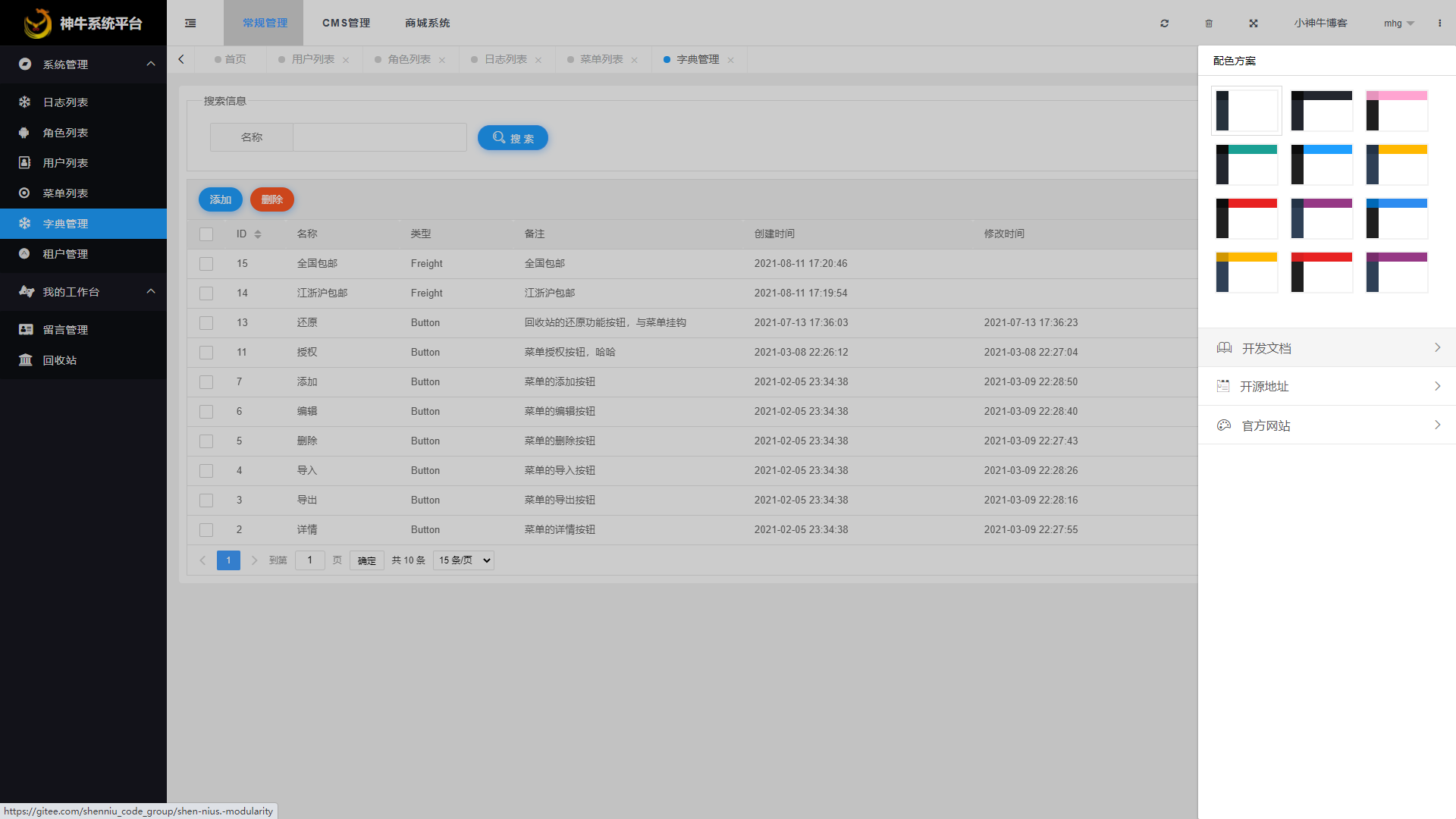Click the blue 搜索 button
The height and width of the screenshot is (819, 1456).
point(513,138)
